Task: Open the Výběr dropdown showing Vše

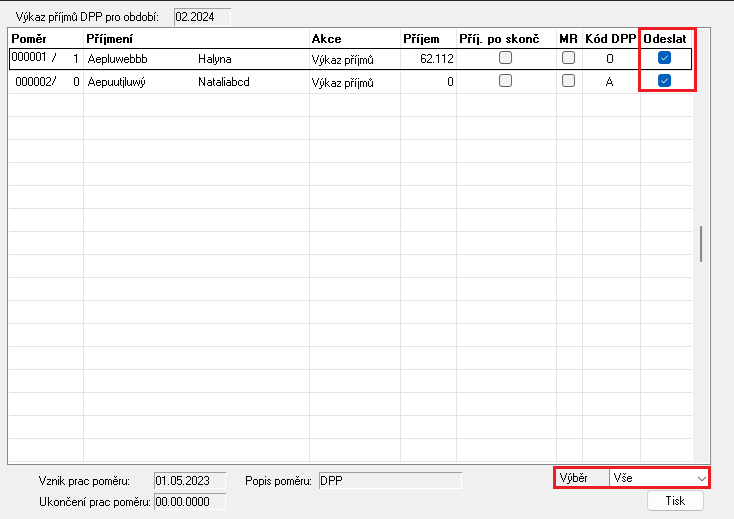Action: (x=659, y=478)
